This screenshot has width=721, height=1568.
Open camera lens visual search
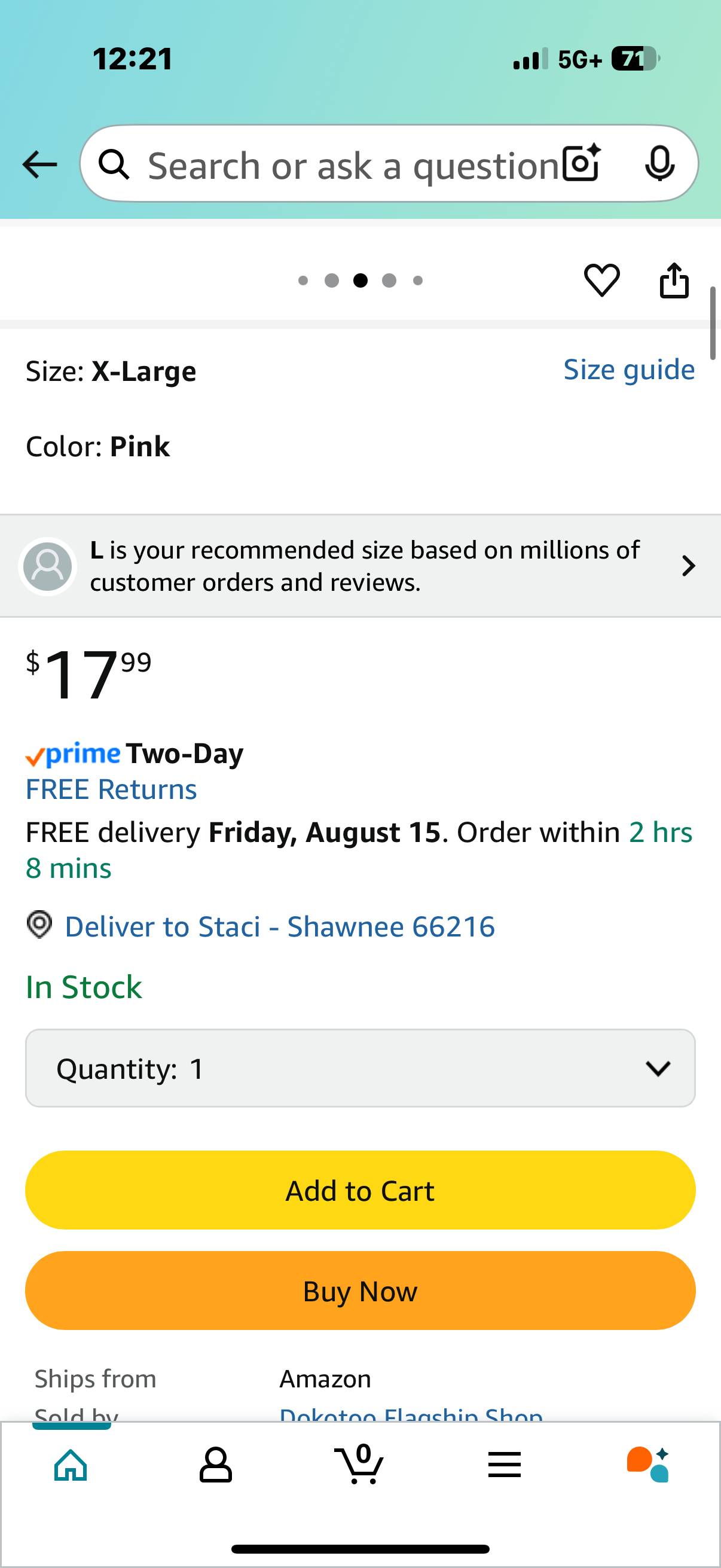(x=582, y=164)
